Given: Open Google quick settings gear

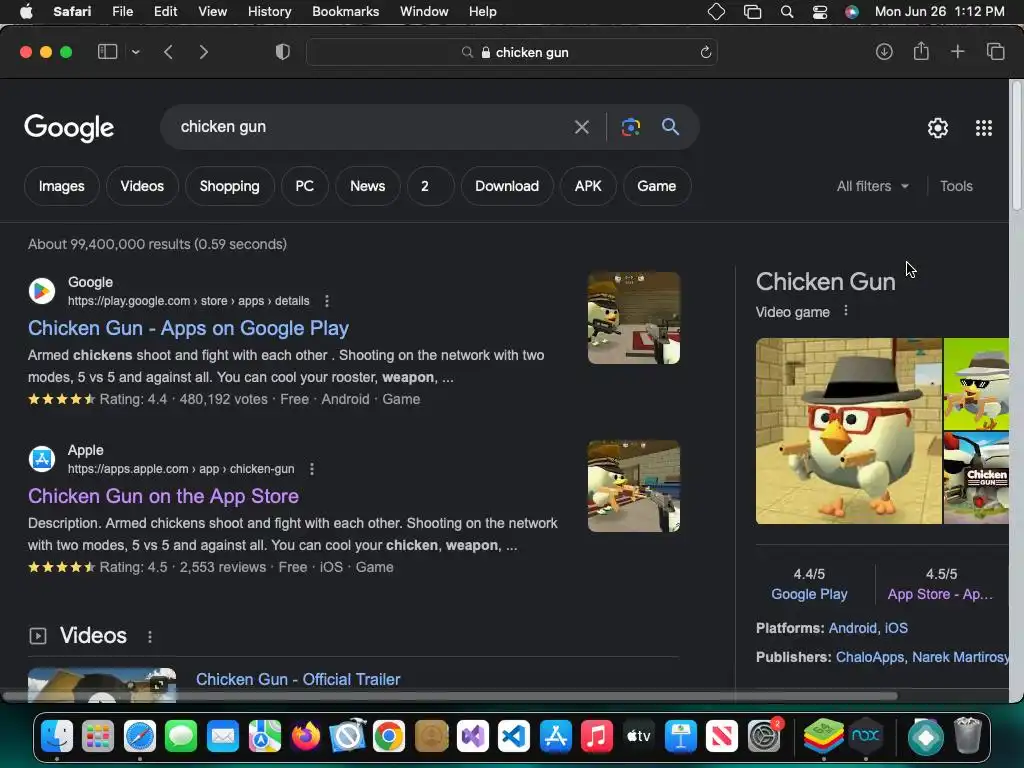Looking at the screenshot, I should click(x=938, y=128).
